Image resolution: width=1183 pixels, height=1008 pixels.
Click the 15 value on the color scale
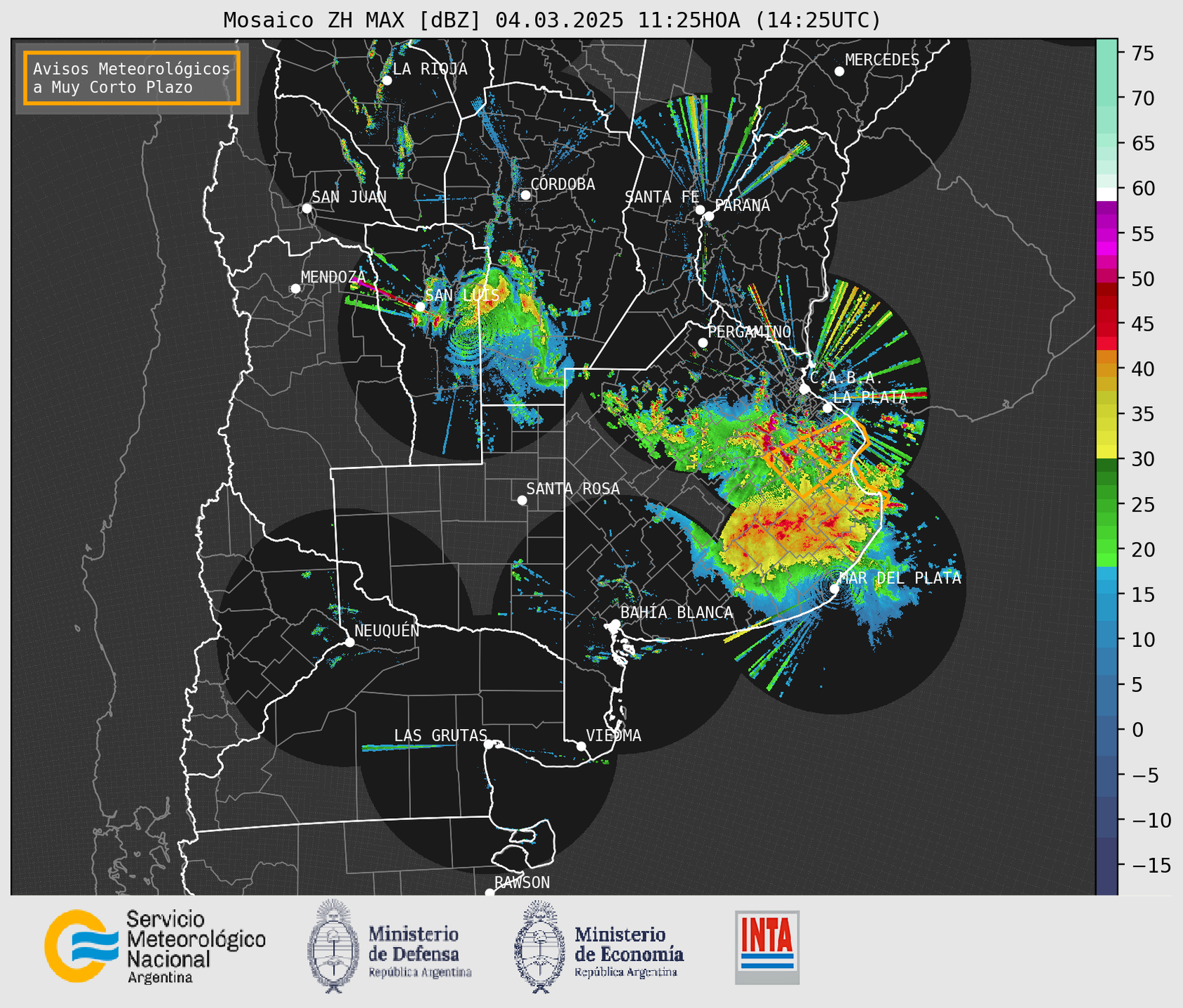coord(1143,594)
